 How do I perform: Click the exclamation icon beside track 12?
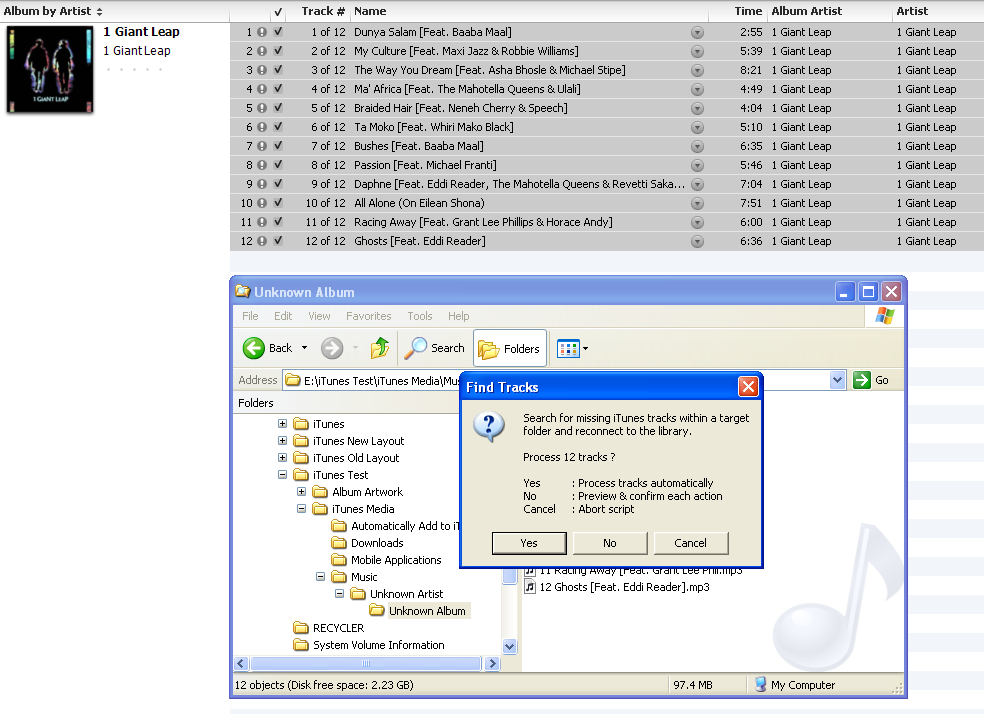click(262, 241)
